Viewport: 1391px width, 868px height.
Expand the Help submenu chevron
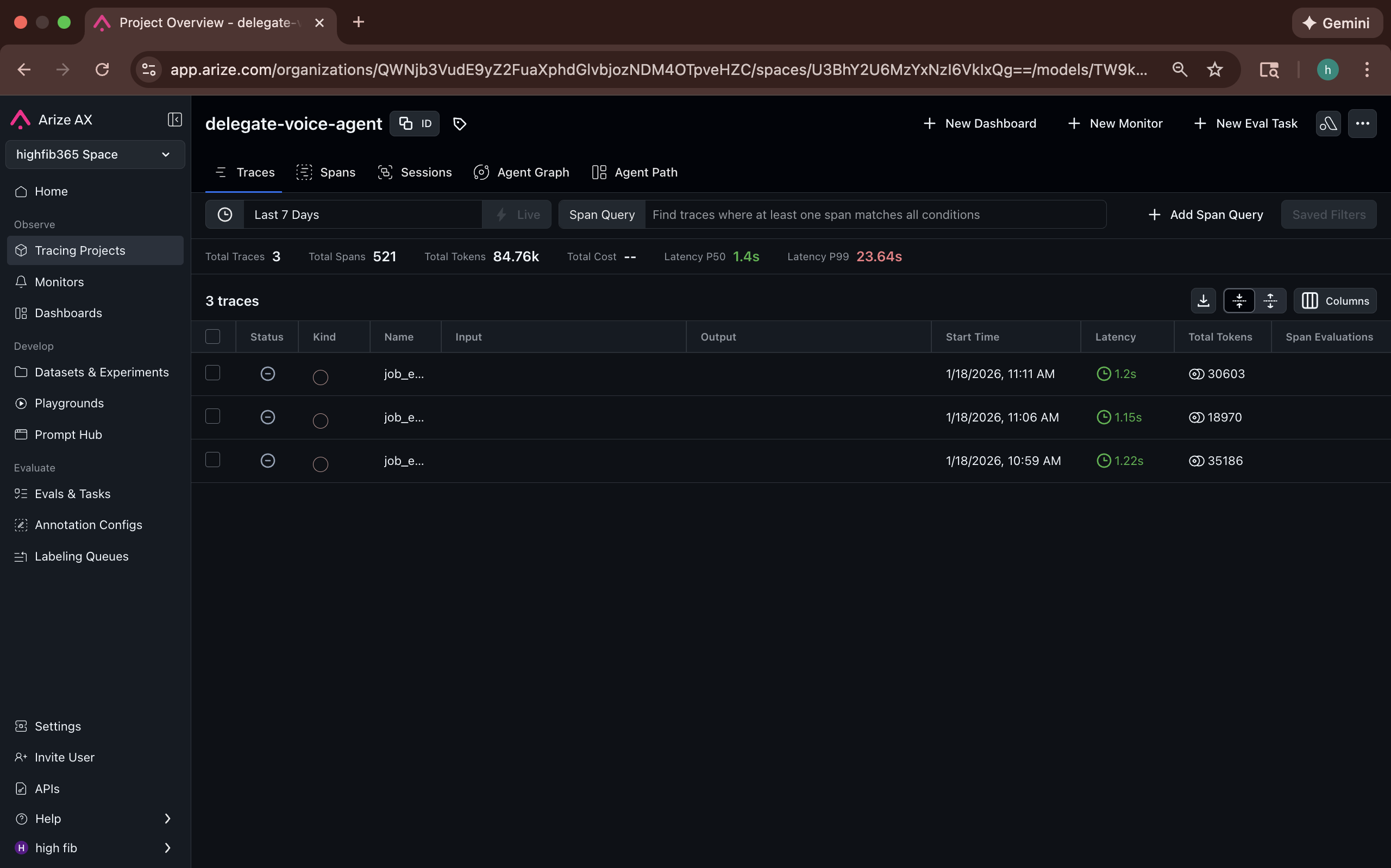pyautogui.click(x=167, y=819)
